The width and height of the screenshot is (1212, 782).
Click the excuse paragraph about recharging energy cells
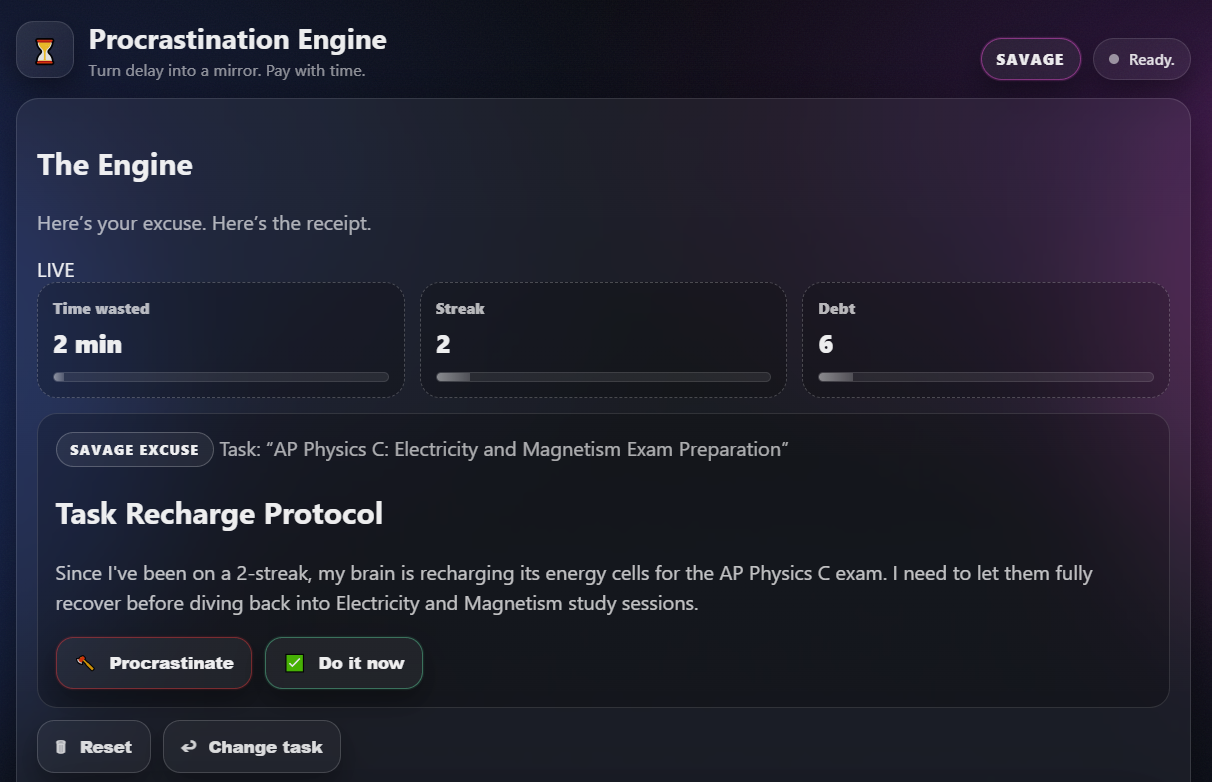[573, 588]
